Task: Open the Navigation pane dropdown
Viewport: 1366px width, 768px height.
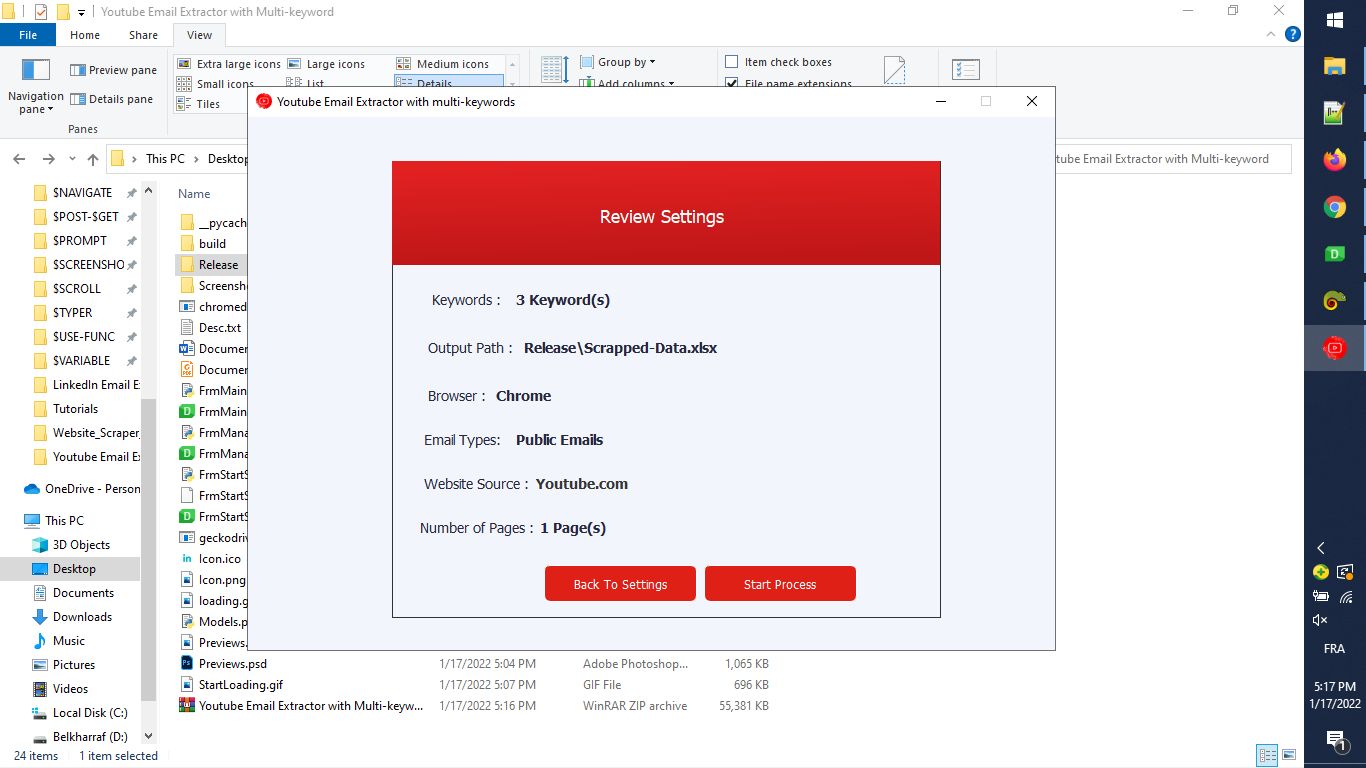Action: (x=36, y=86)
